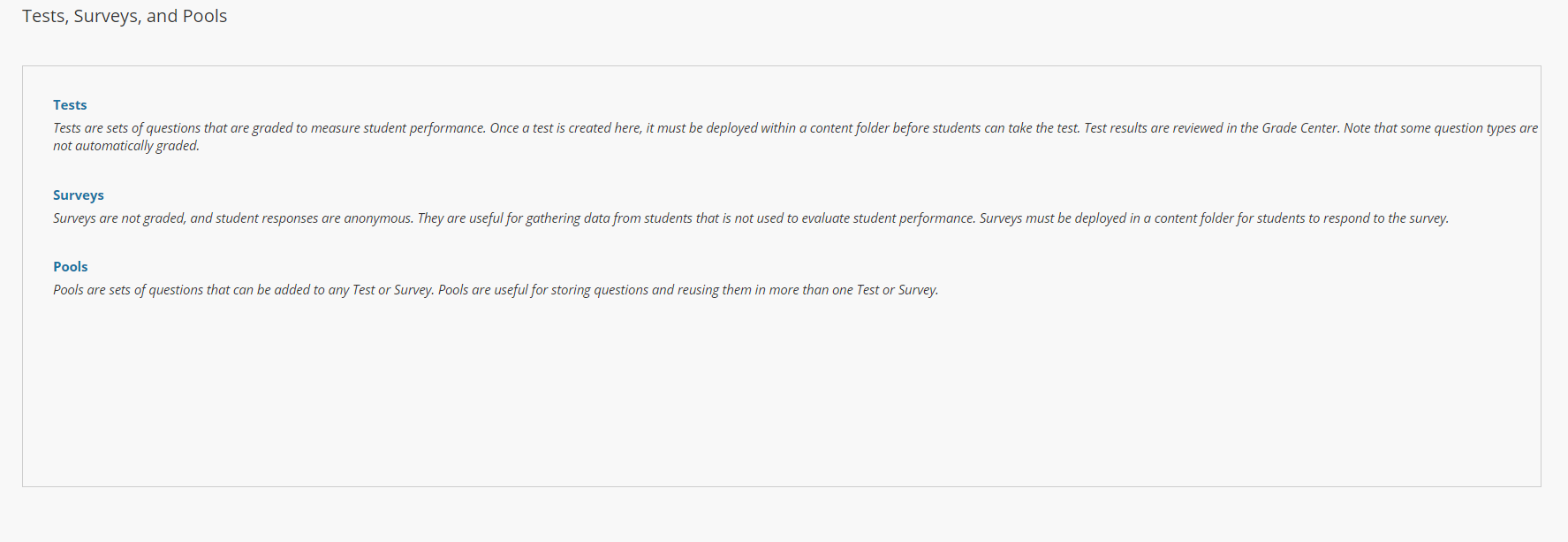Image resolution: width=1568 pixels, height=542 pixels.
Task: Click the words 'Grade Center' in Tests description
Action: (x=1299, y=128)
